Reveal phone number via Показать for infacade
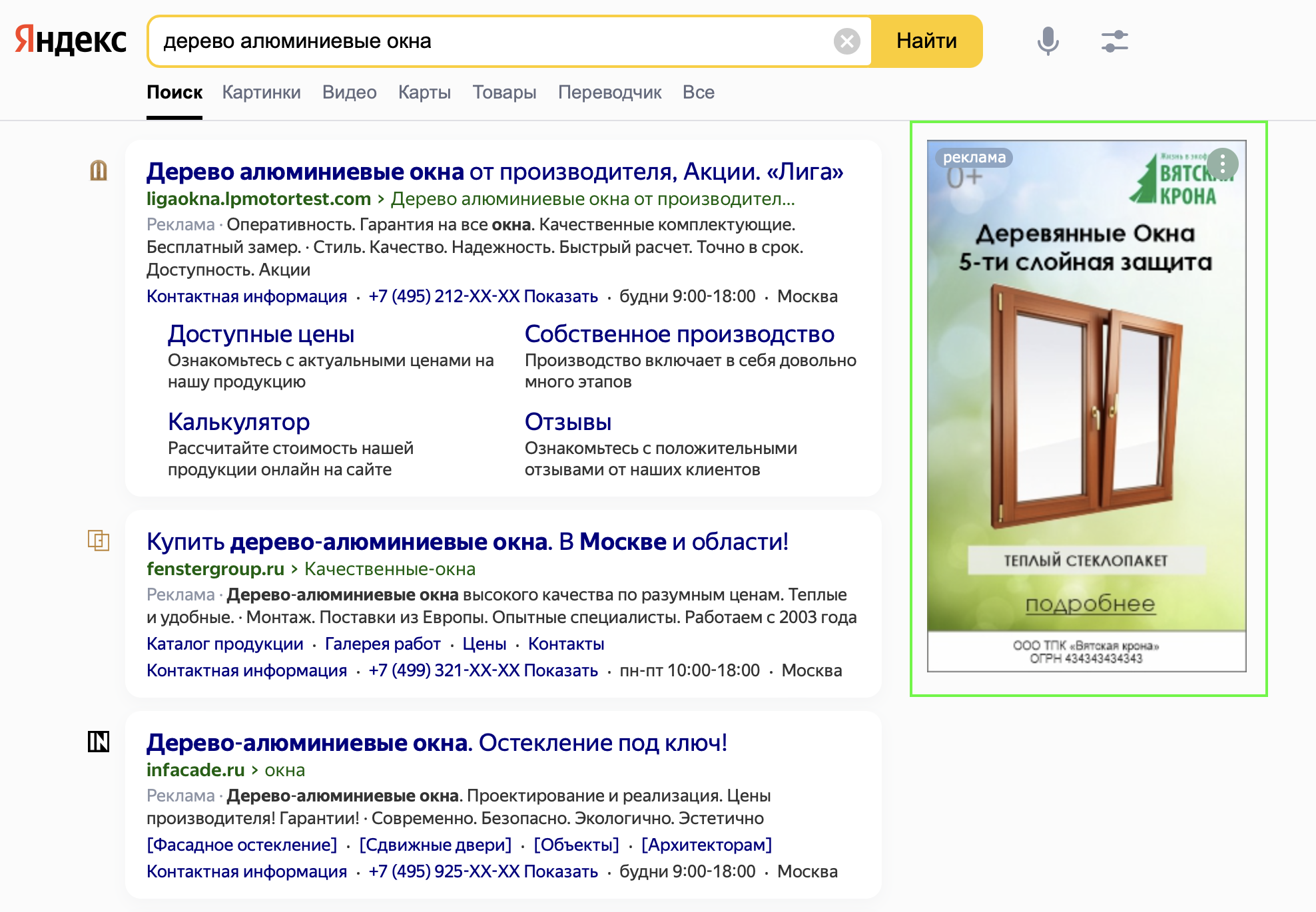This screenshot has width=1316, height=912. point(560,870)
